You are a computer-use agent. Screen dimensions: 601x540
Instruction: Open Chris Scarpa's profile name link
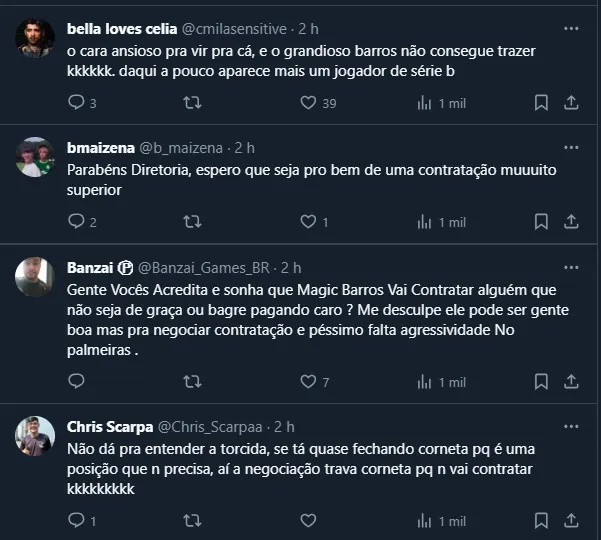click(108, 427)
